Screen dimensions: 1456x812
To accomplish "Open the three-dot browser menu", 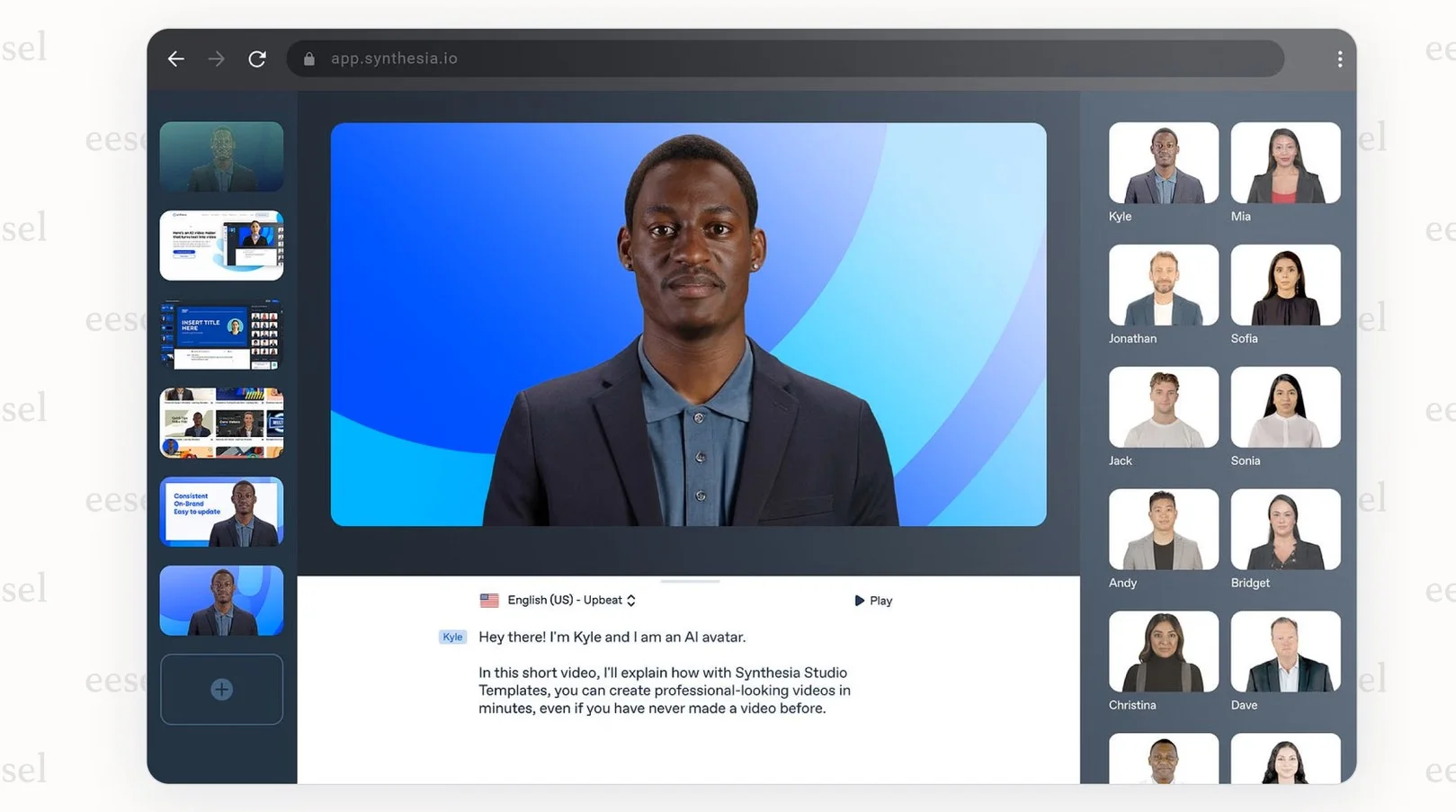I will tap(1339, 59).
